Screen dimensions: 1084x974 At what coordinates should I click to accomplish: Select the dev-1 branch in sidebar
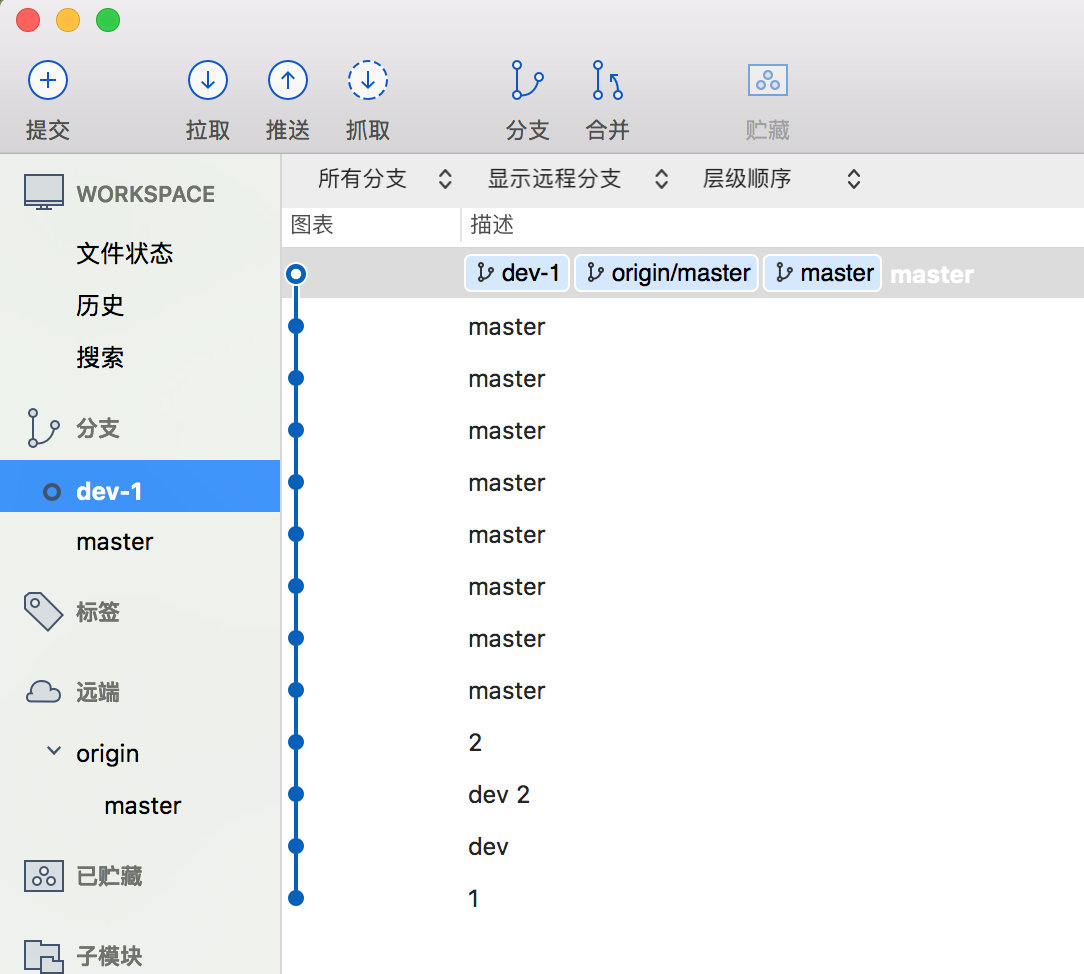109,491
